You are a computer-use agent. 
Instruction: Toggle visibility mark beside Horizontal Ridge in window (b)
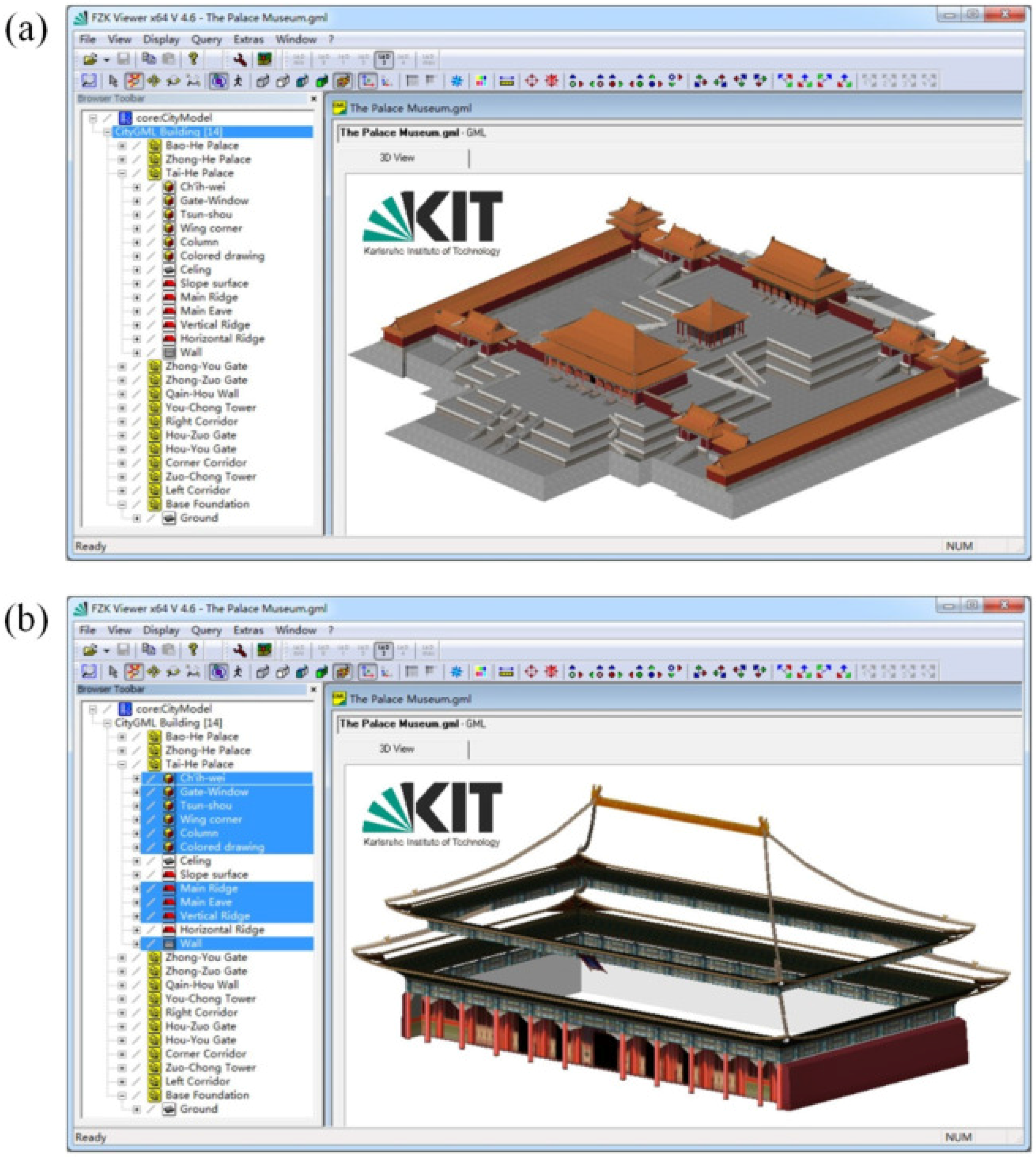pos(152,930)
